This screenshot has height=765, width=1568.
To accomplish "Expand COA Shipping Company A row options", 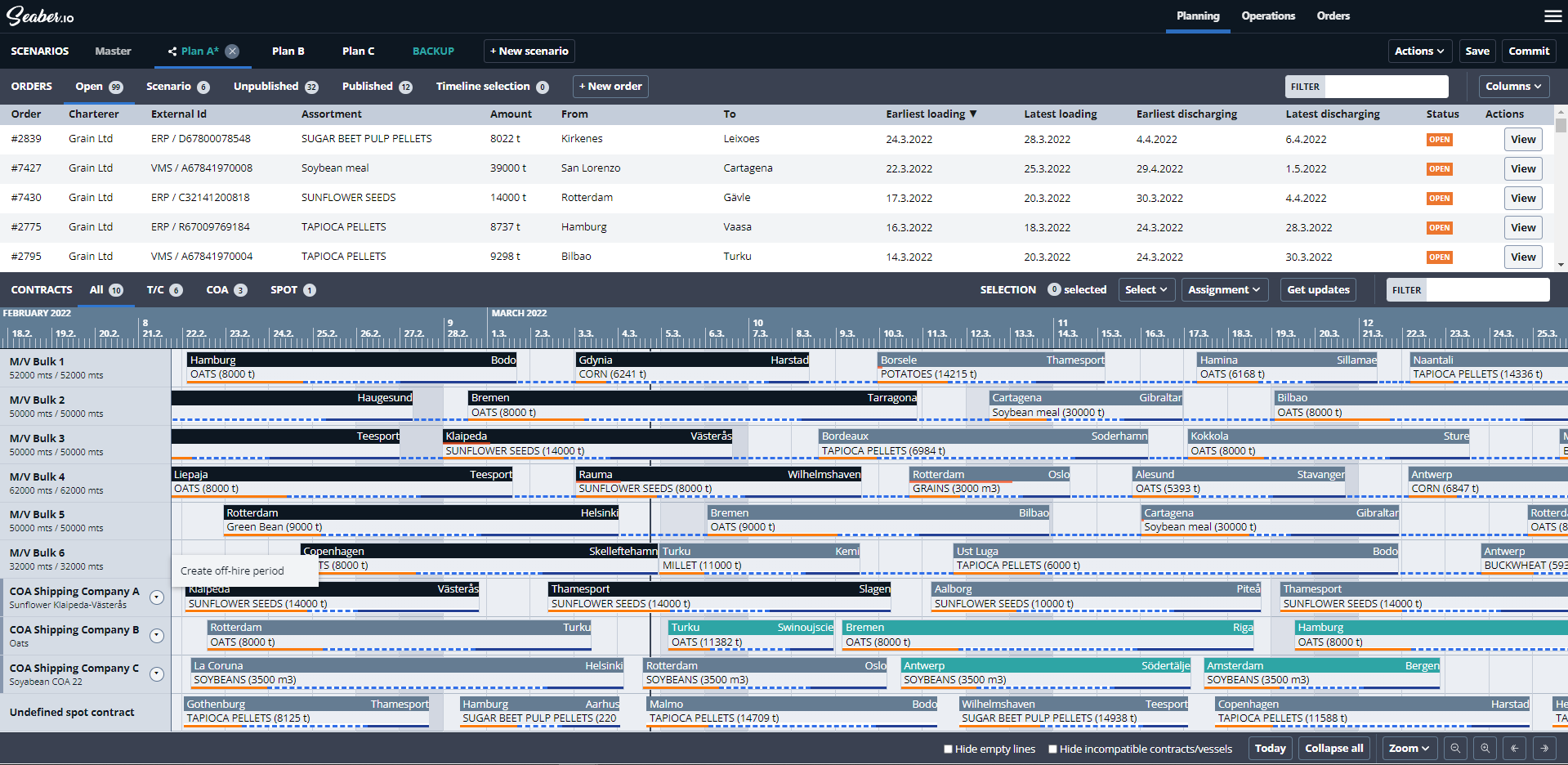I will pos(156,597).
